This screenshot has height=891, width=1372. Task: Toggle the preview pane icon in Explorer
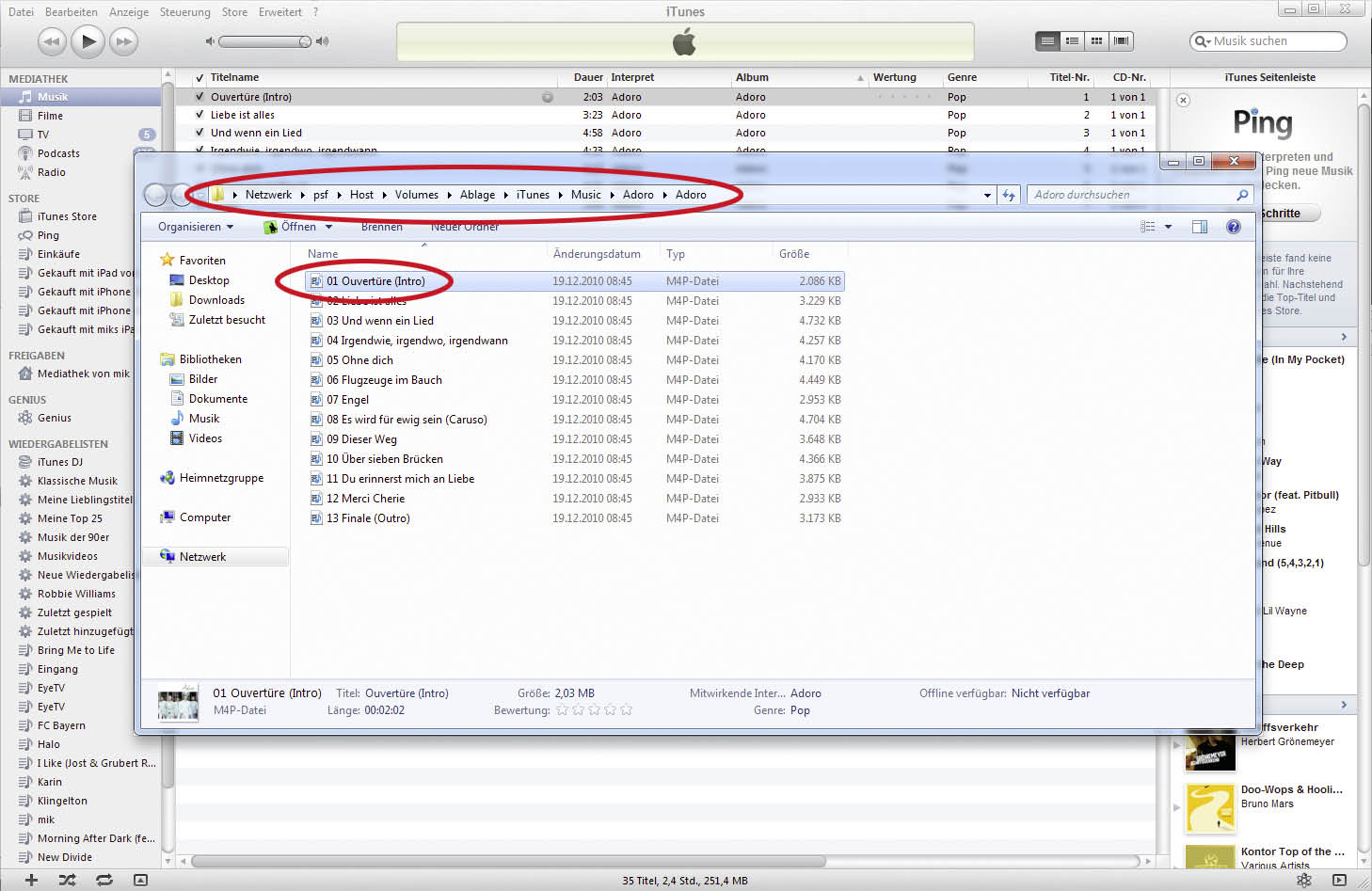pyautogui.click(x=1200, y=227)
